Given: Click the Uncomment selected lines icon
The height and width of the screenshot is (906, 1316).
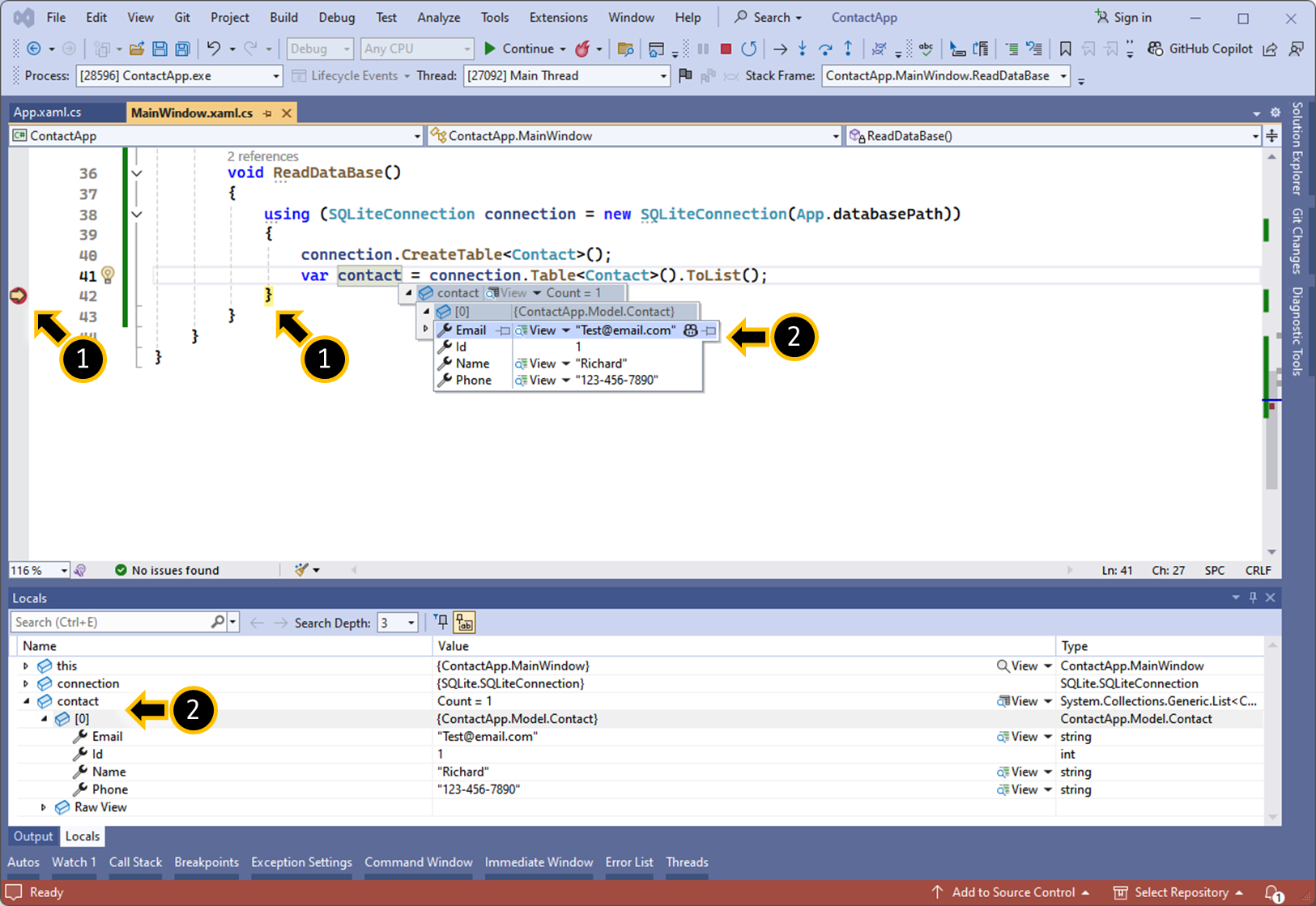Looking at the screenshot, I should tap(1034, 49).
